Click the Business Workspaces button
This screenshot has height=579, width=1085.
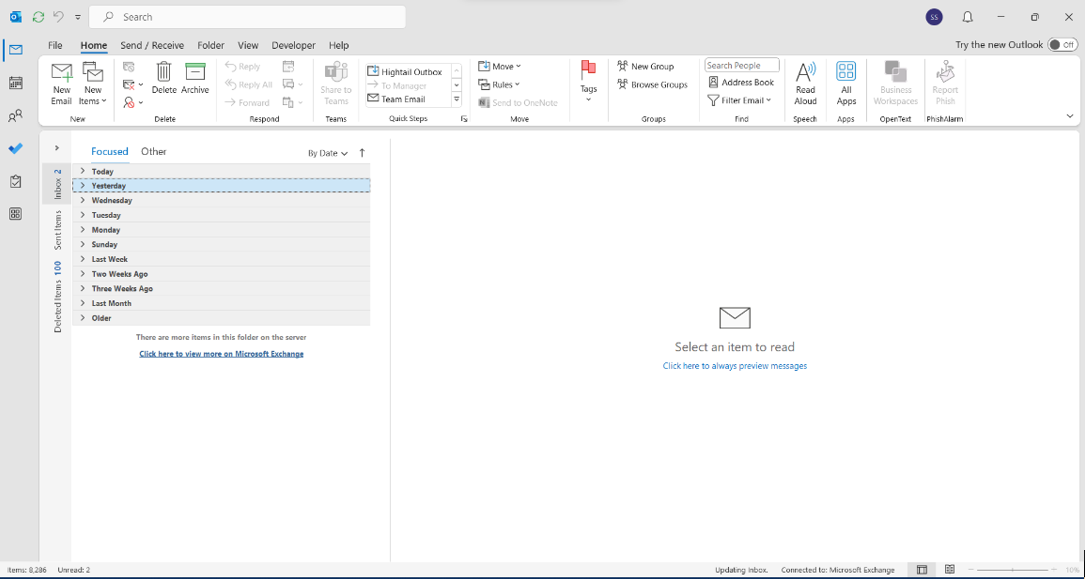coord(895,84)
